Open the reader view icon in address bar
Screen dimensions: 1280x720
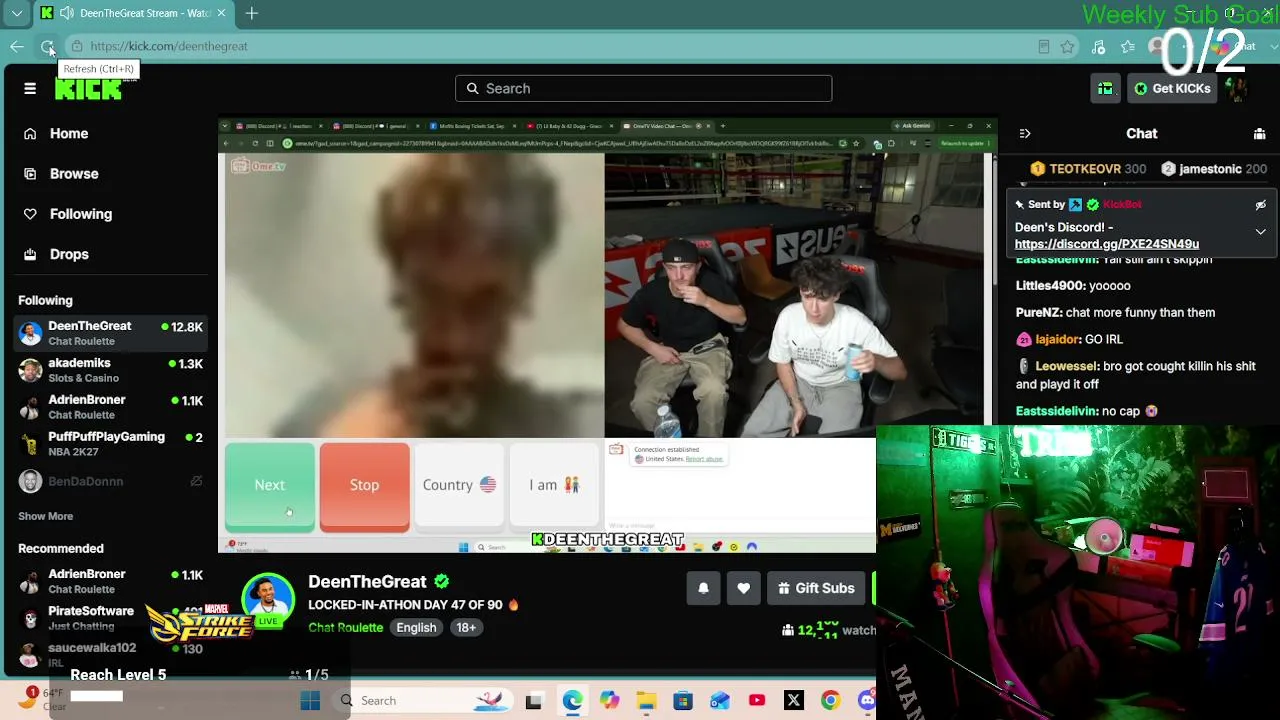pyautogui.click(x=1044, y=46)
